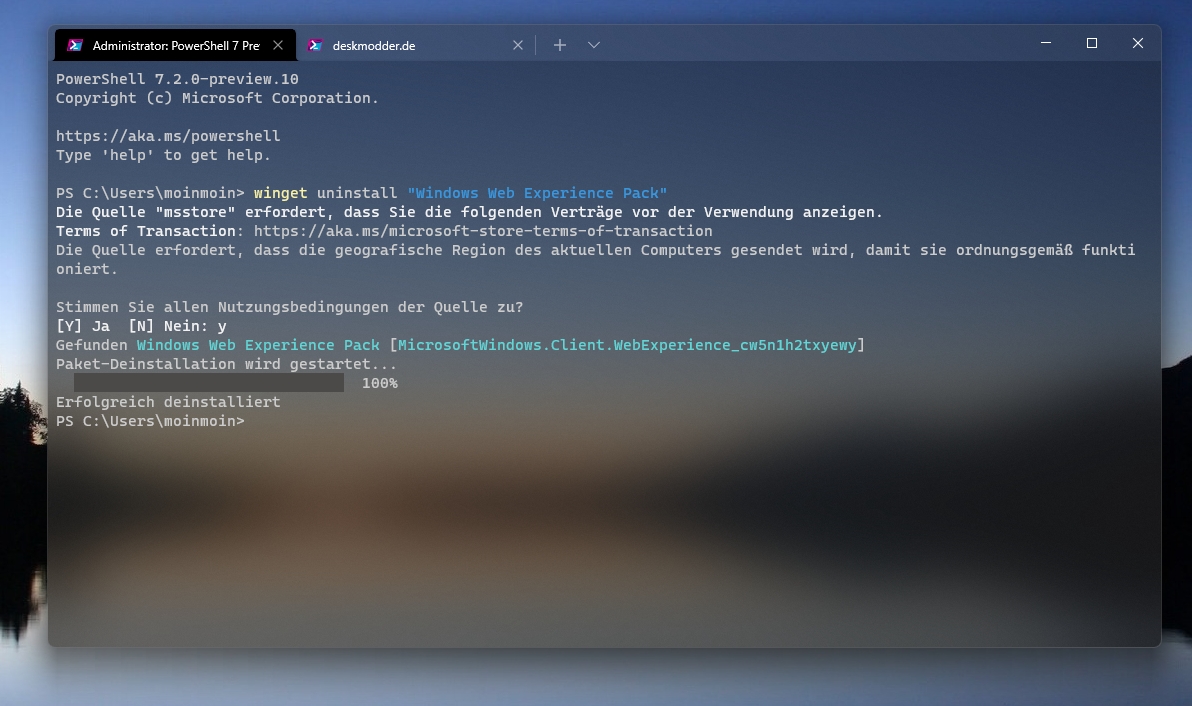Screen dimensions: 1192x706
Task: Click the "100%" progress value
Action: click(379, 383)
